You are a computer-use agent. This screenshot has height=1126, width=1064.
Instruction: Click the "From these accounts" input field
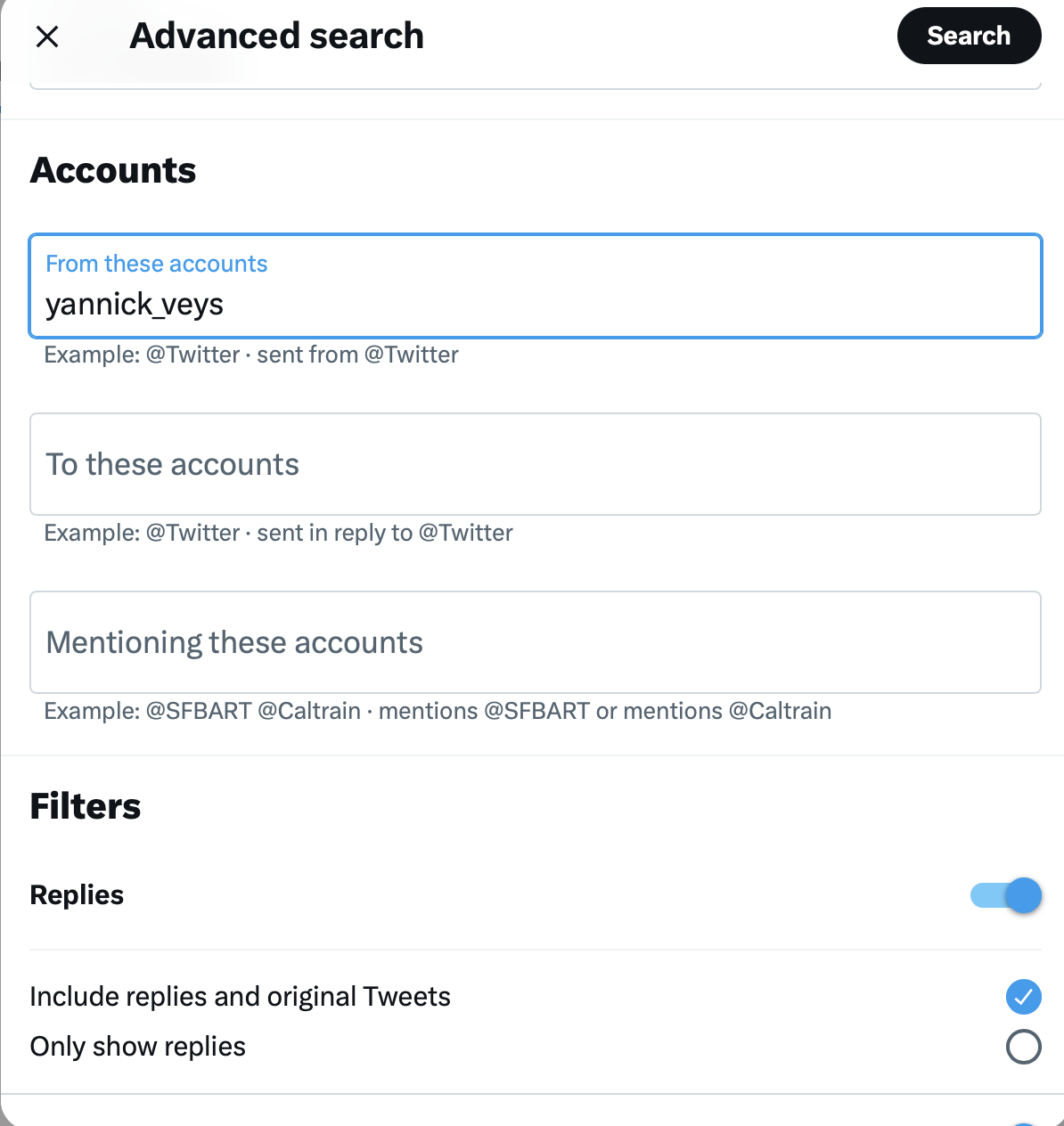point(535,285)
